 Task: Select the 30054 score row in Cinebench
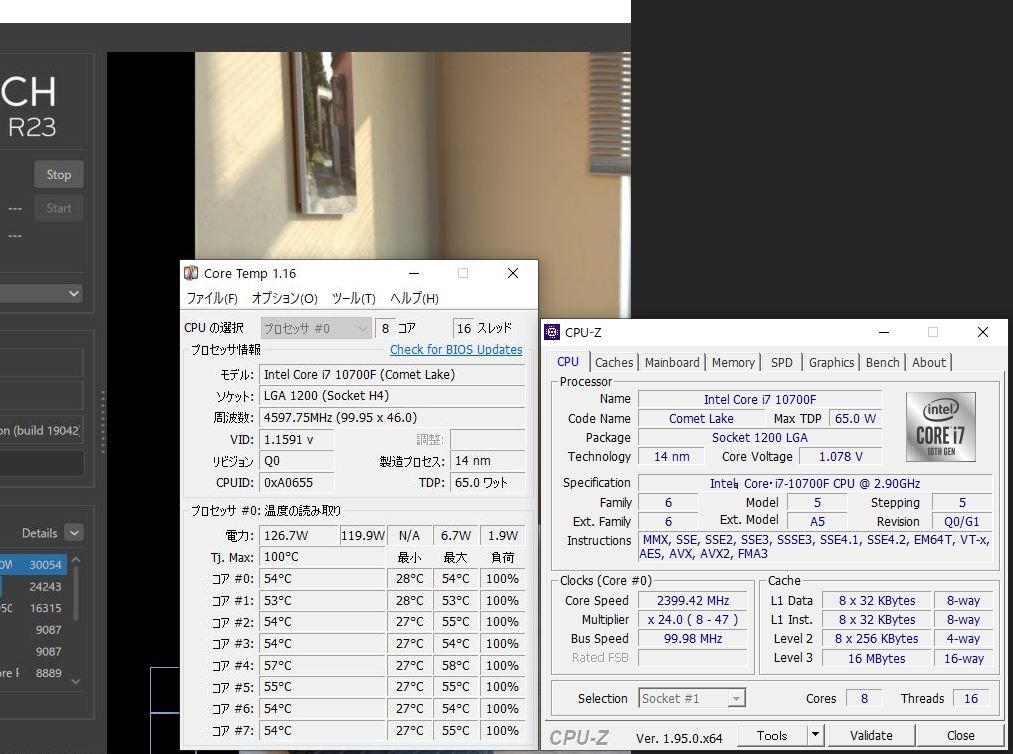tap(32, 565)
